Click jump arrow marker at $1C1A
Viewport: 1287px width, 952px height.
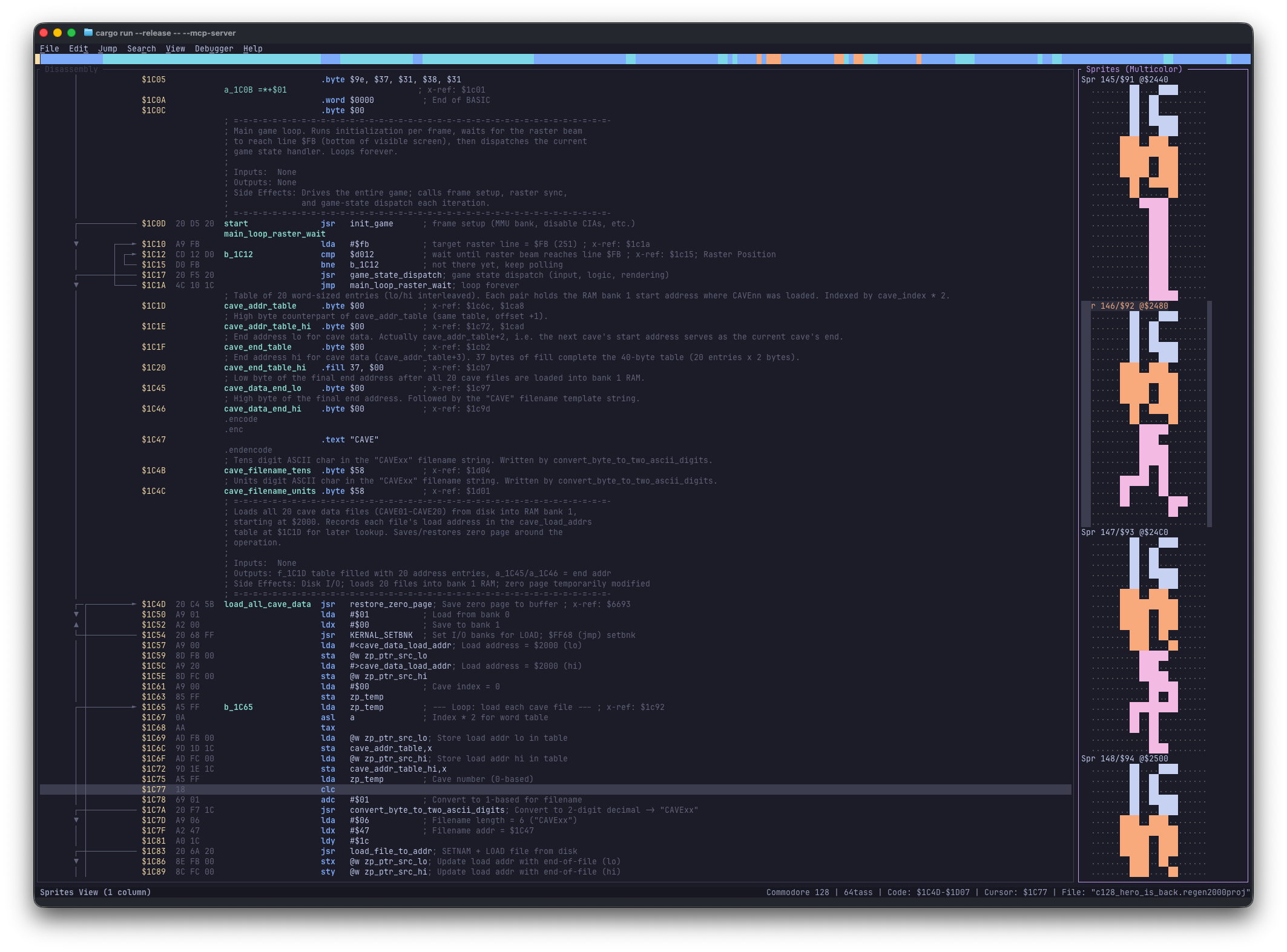(76, 285)
